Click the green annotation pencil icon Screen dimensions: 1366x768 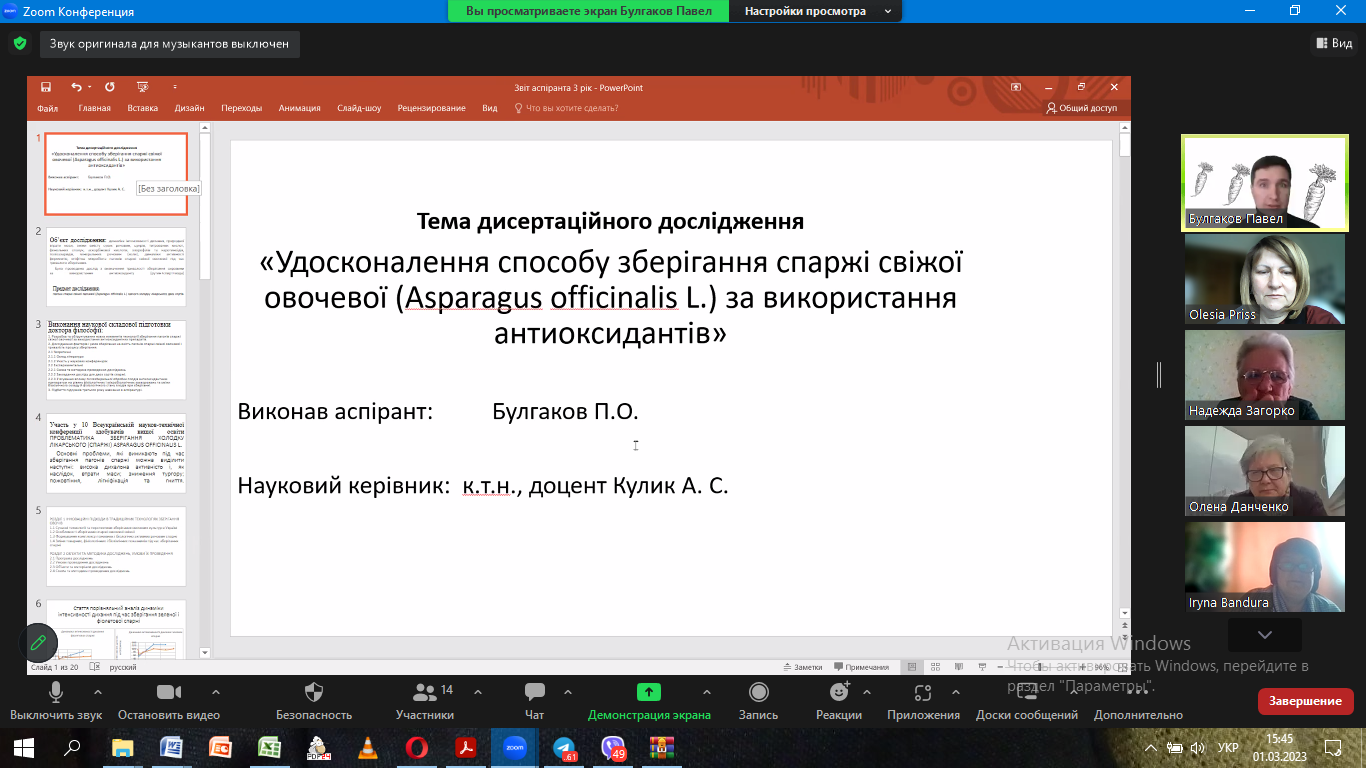point(38,641)
